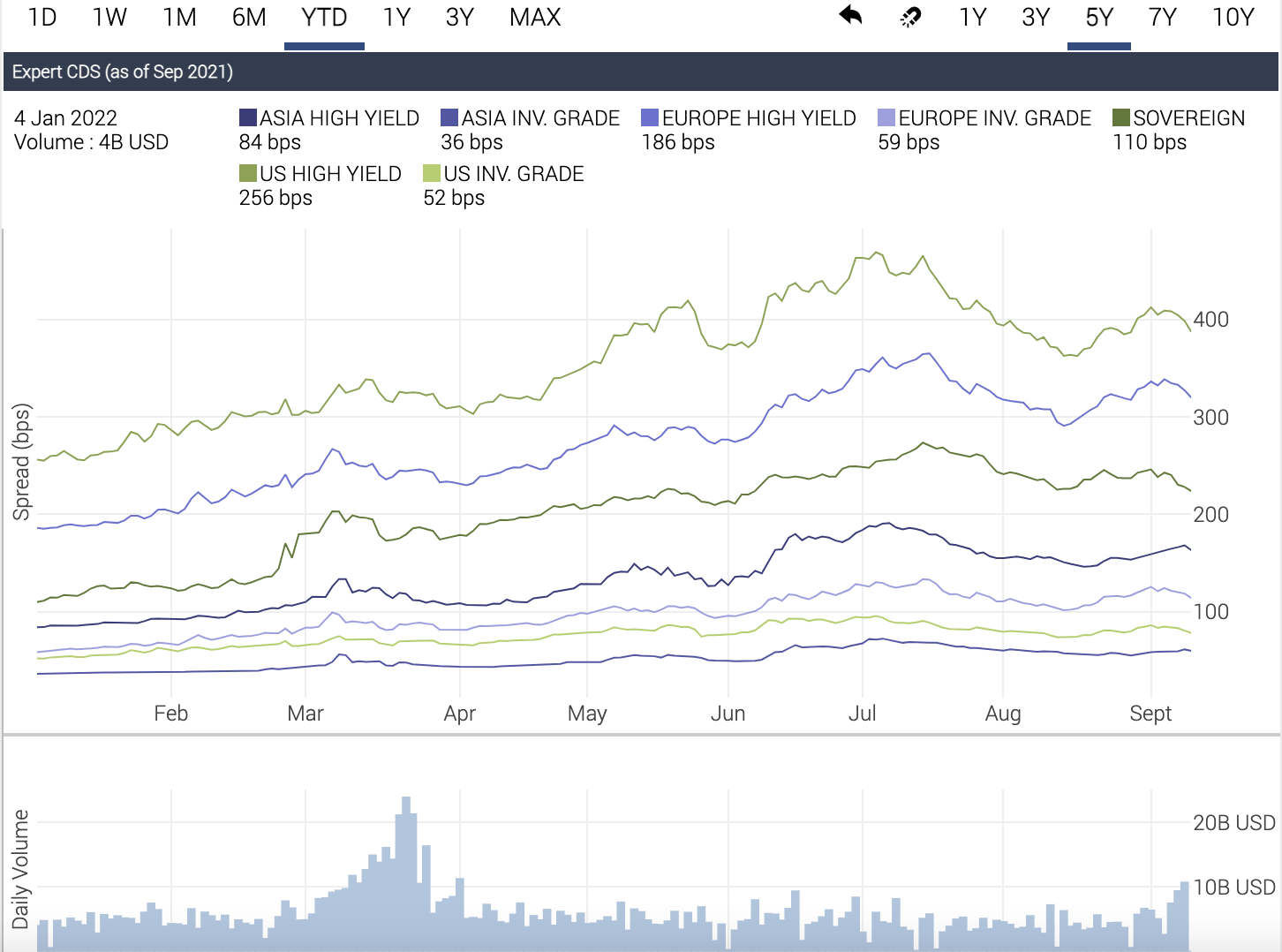Choose the 10Y tenor option
The height and width of the screenshot is (952, 1282).
[1233, 18]
